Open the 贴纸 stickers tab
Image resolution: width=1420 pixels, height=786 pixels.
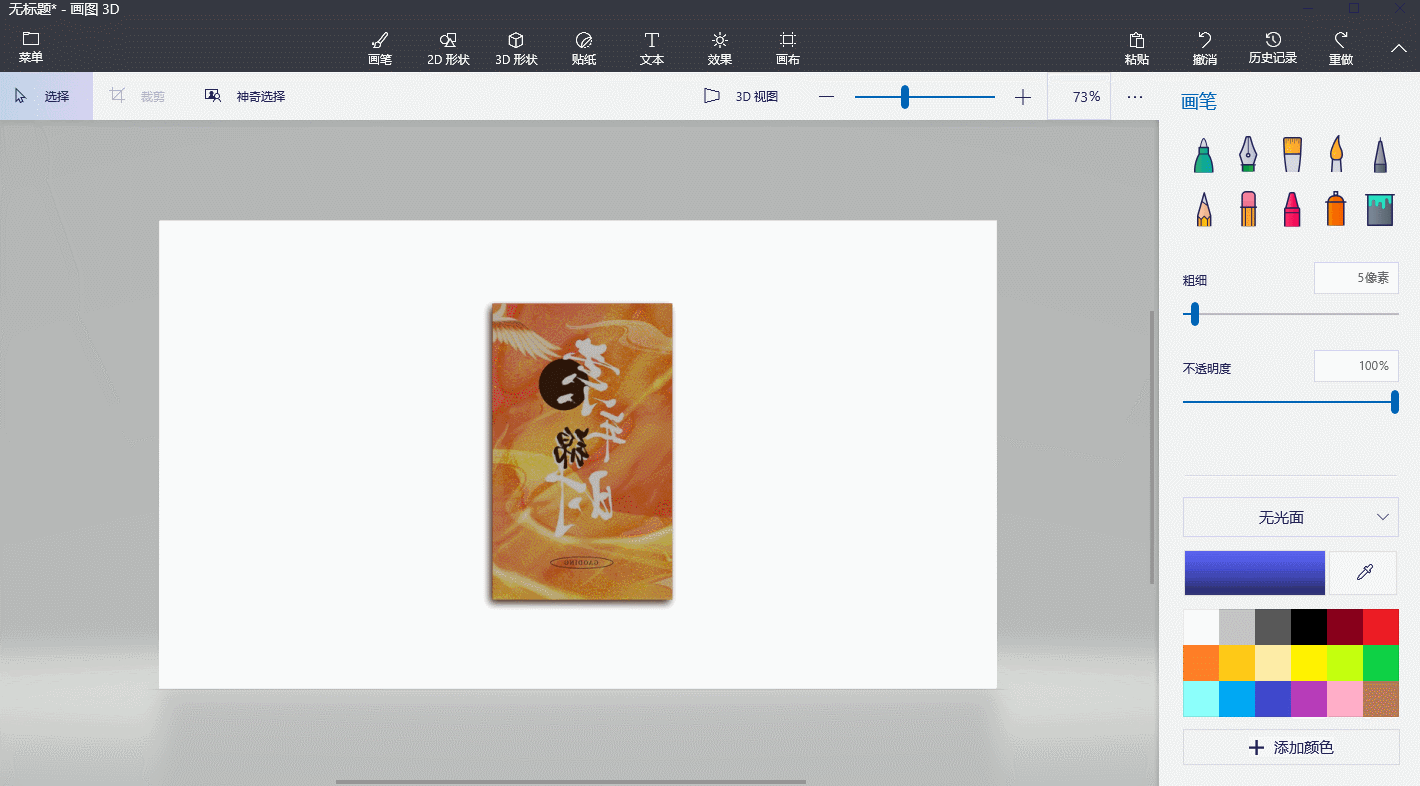584,48
